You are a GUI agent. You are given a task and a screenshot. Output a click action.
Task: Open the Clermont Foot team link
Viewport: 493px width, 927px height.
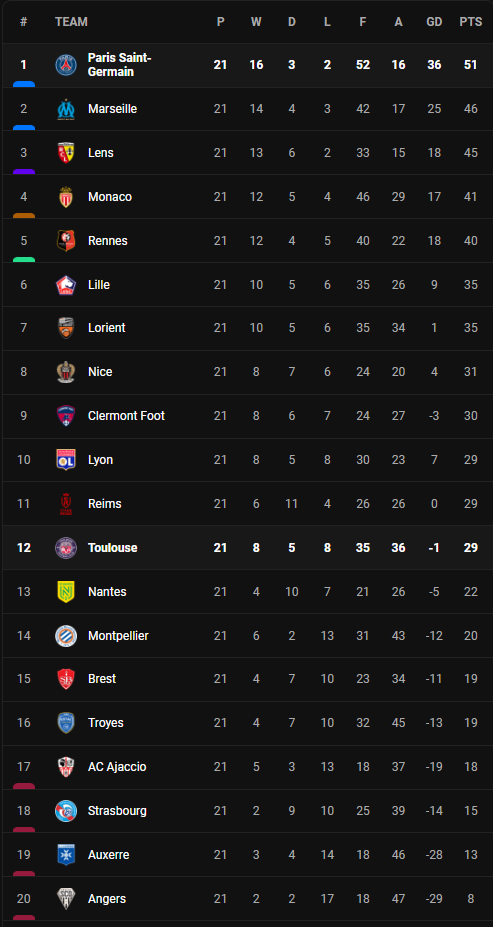(x=127, y=416)
